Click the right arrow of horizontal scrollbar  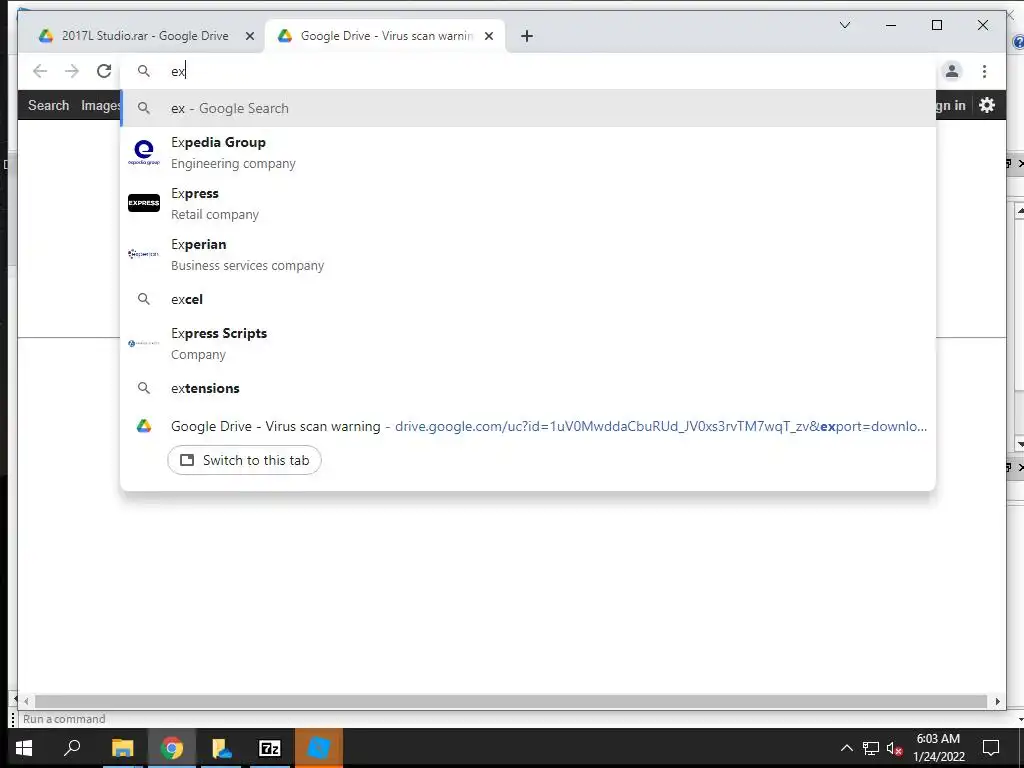(x=997, y=701)
